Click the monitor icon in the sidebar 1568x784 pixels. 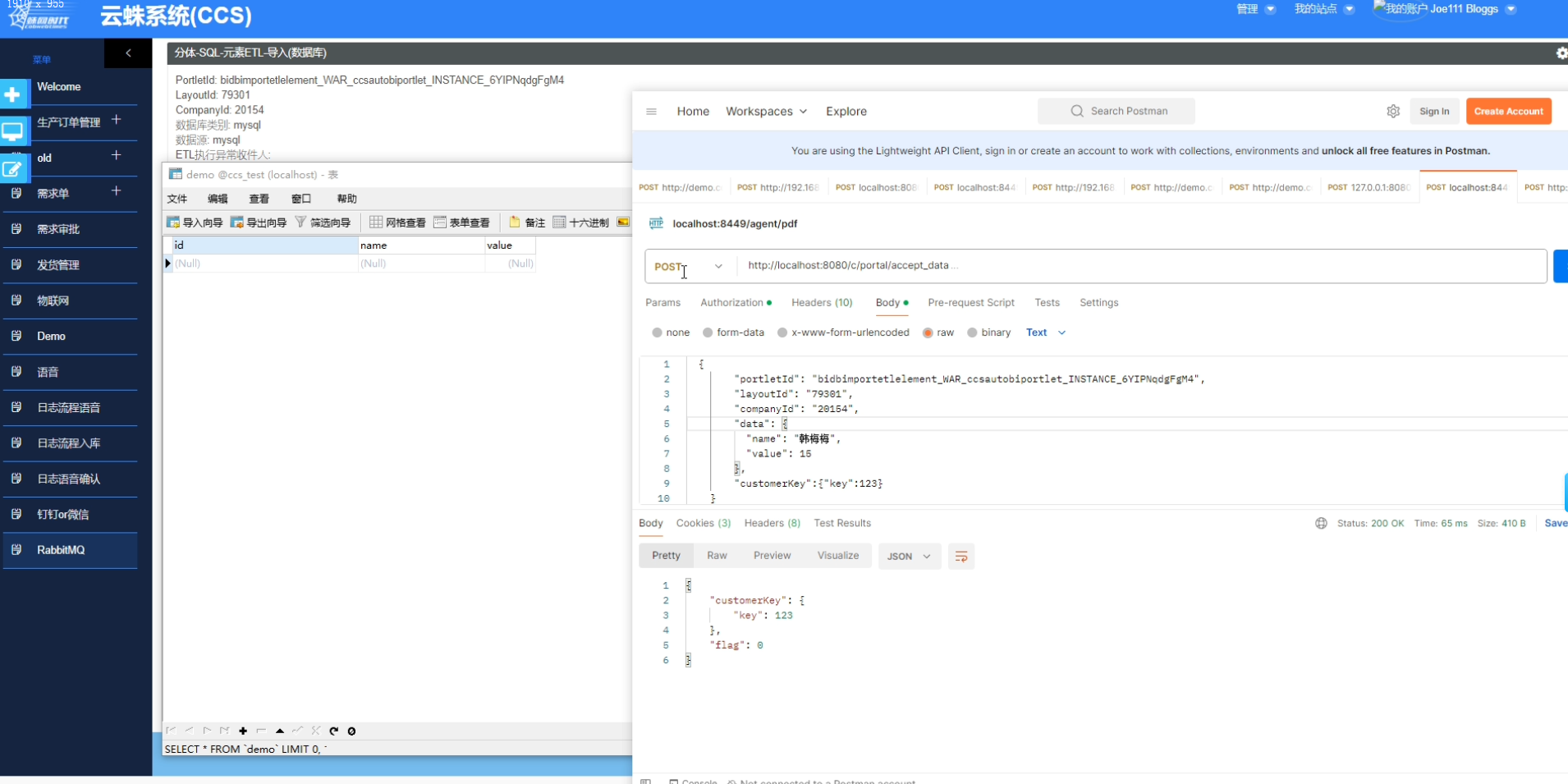[12, 131]
